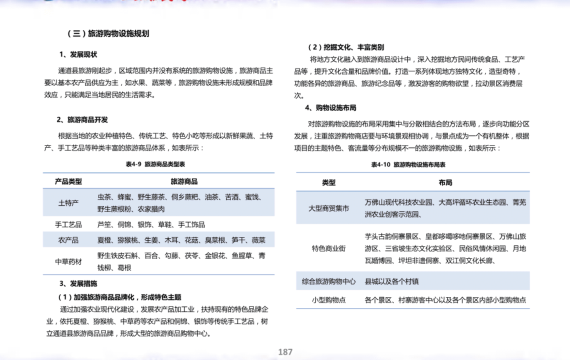Screen dimensions: 570x360
Task: Select the 大型商贸集市 row label
Action: click(329, 208)
